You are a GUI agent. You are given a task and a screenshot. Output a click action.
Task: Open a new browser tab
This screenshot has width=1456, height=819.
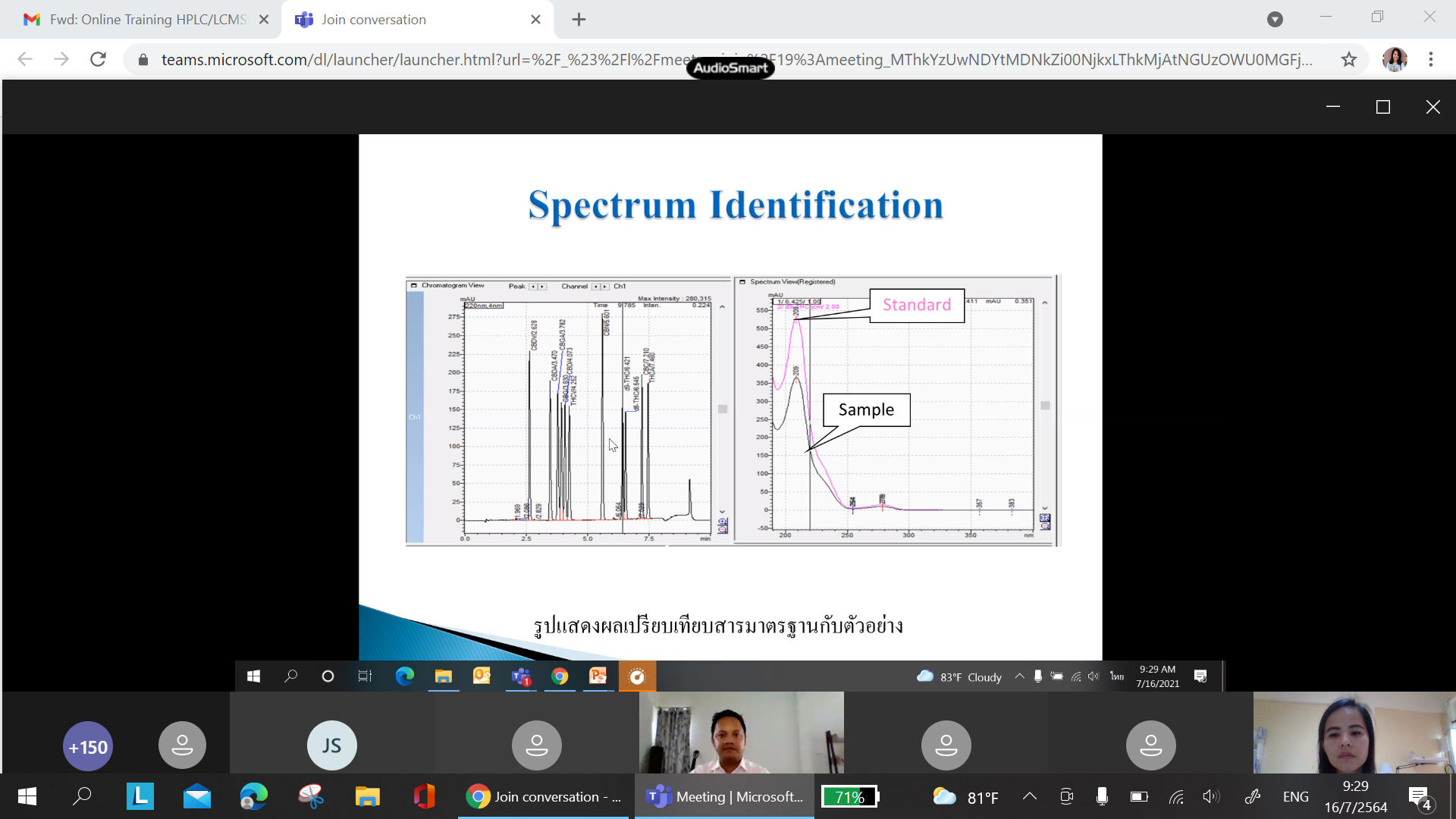point(579,20)
